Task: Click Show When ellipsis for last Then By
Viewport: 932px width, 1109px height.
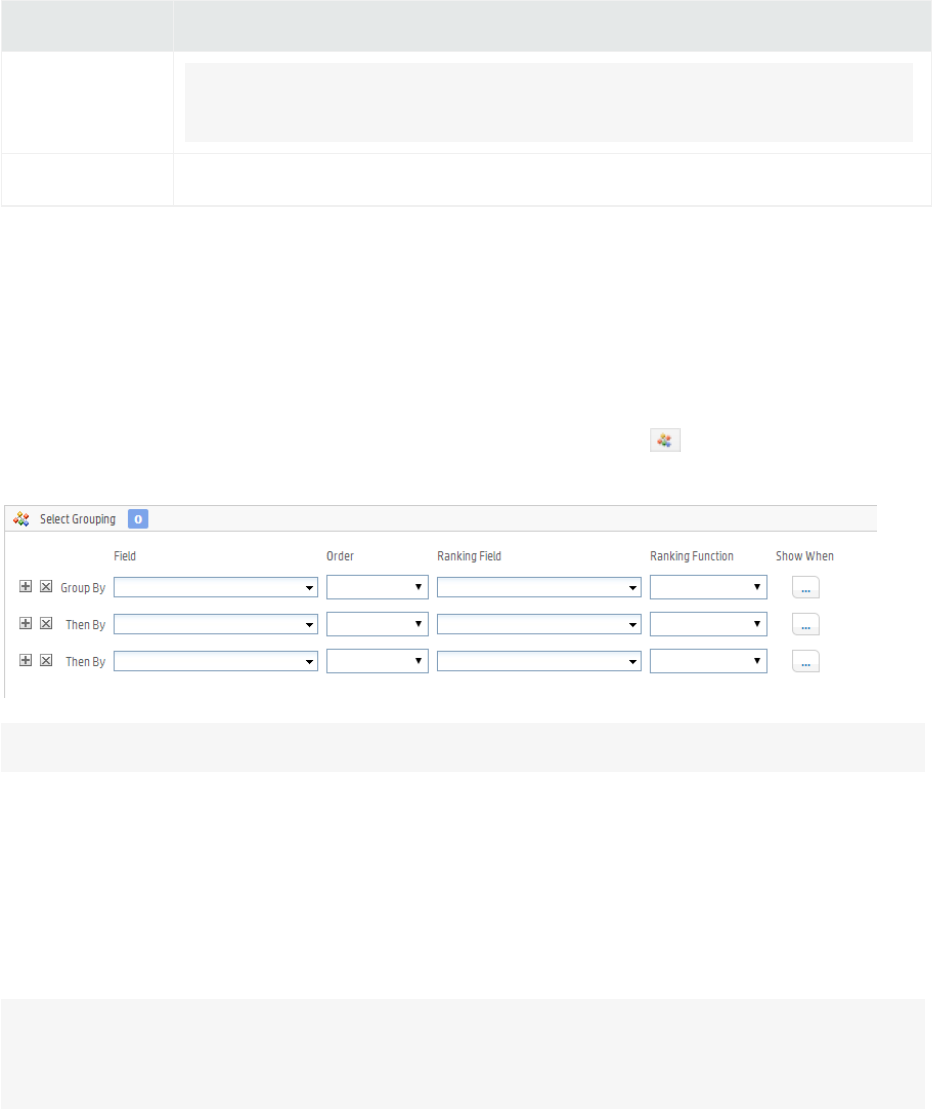Action: [806, 662]
